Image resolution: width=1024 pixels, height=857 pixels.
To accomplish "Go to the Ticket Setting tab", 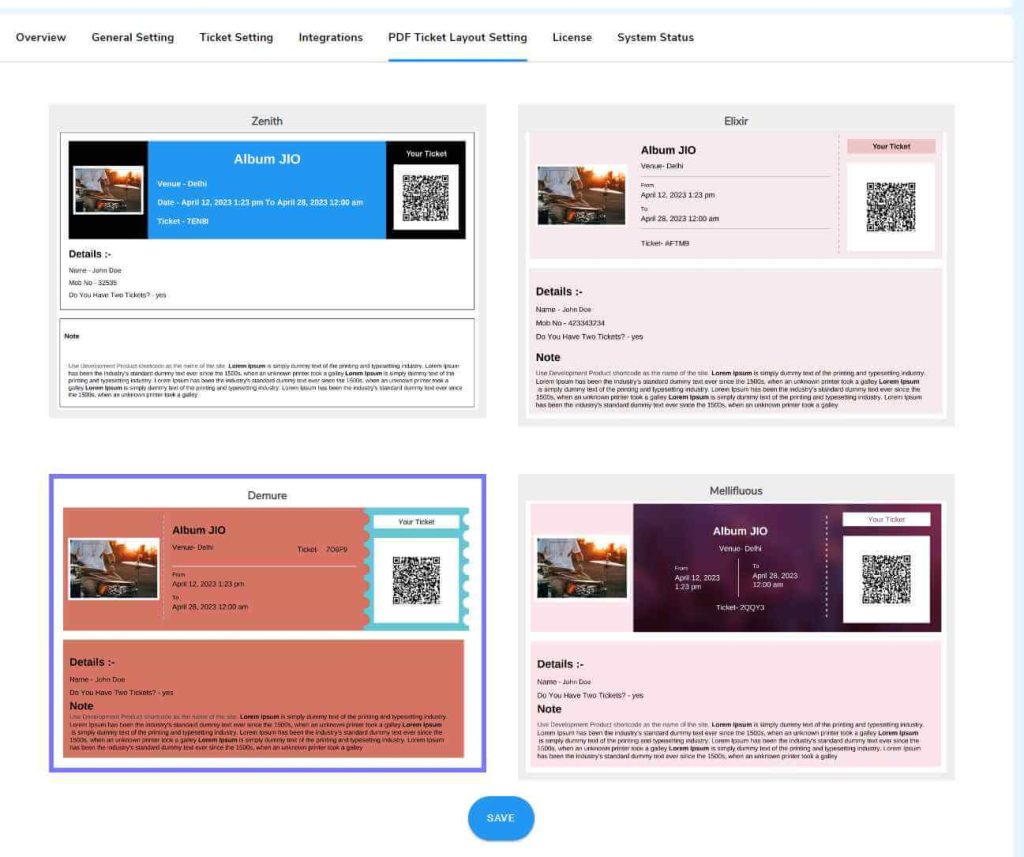I will click(235, 37).
